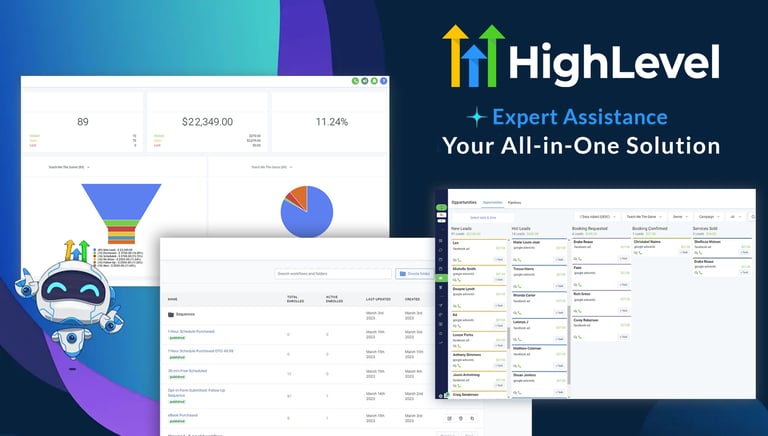This screenshot has height=436, width=768.
Task: Click the $22,349.00 value card
Action: coord(207,122)
